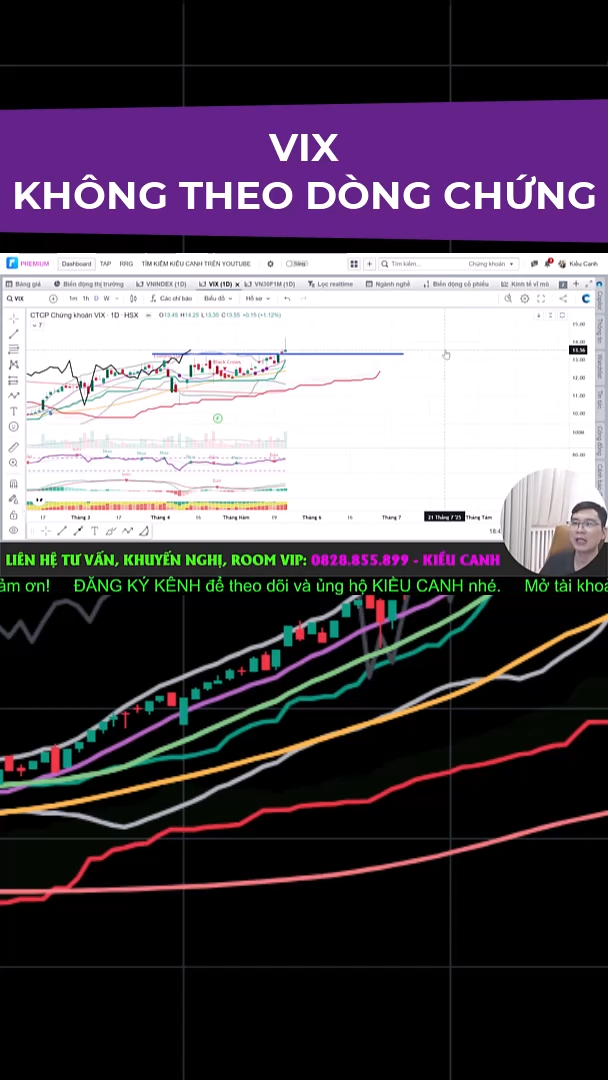Select the Text annotation tool in left toolbar
This screenshot has width=608, height=1080.
click(14, 411)
